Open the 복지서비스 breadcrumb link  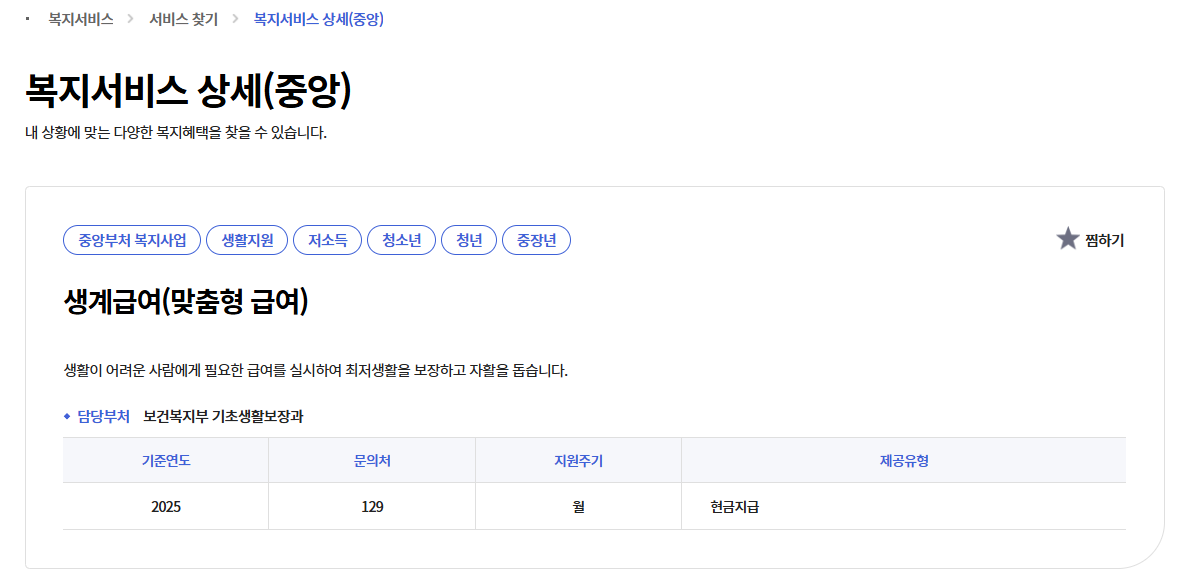coord(81,19)
